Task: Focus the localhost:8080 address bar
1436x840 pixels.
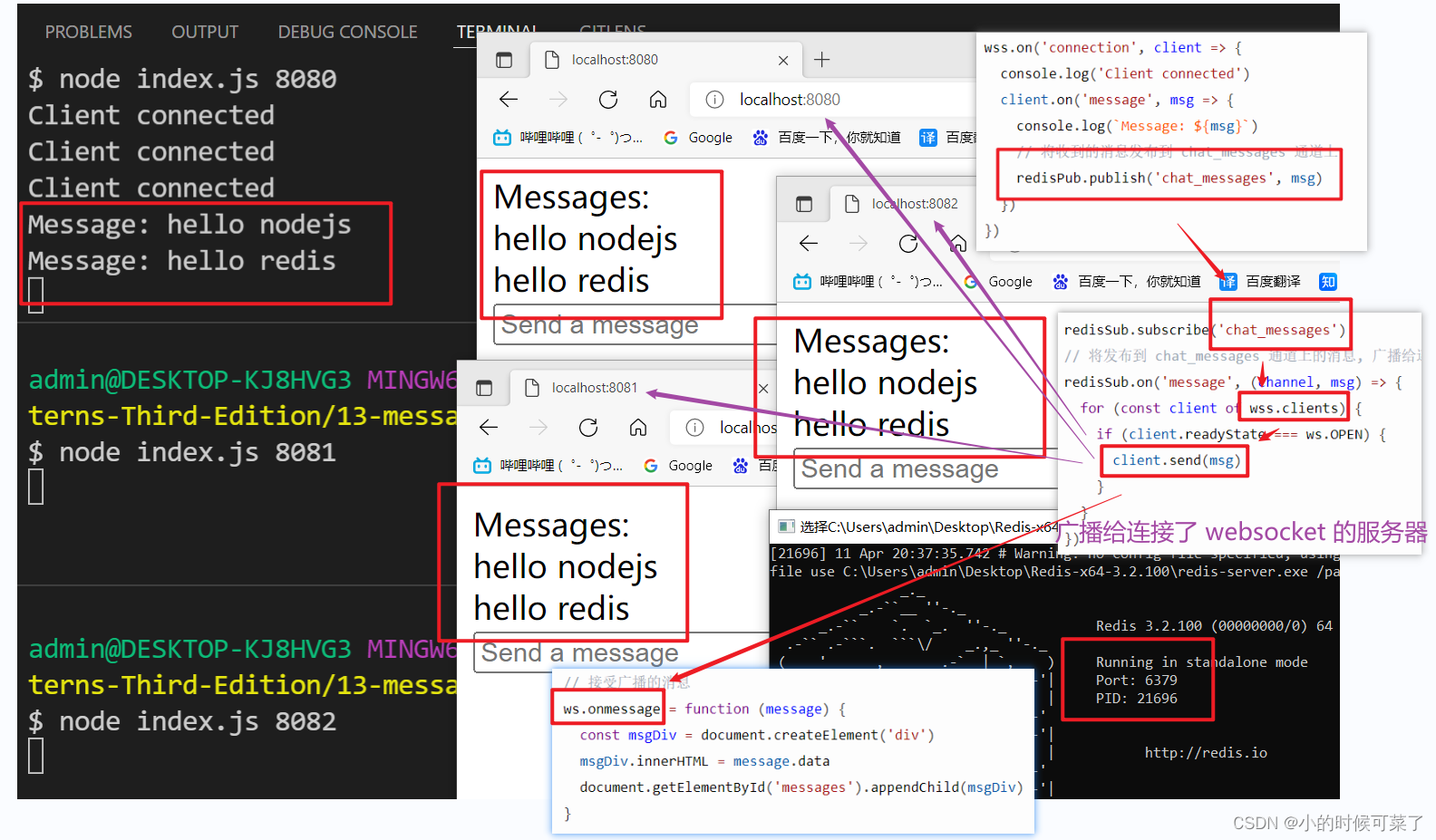Action: (832, 100)
